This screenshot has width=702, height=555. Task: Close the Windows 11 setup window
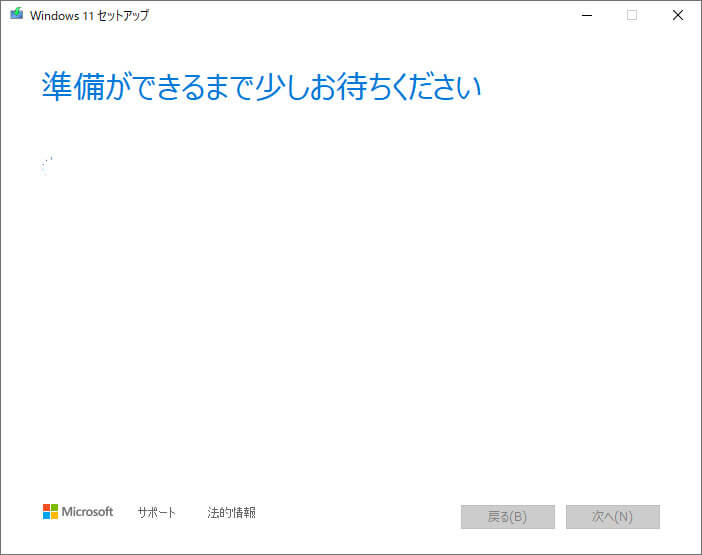point(678,15)
